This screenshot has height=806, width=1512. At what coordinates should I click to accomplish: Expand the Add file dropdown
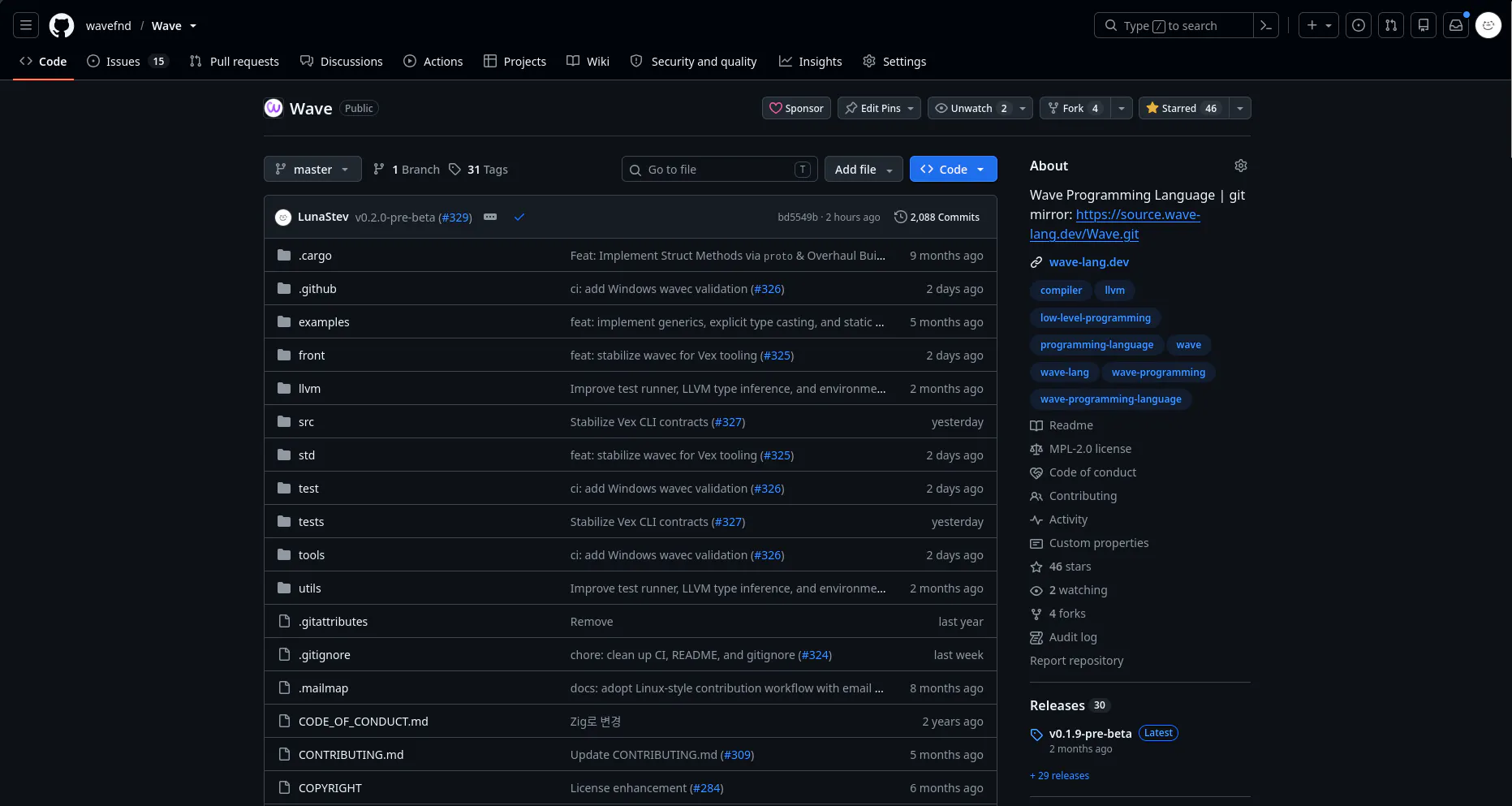coord(864,169)
